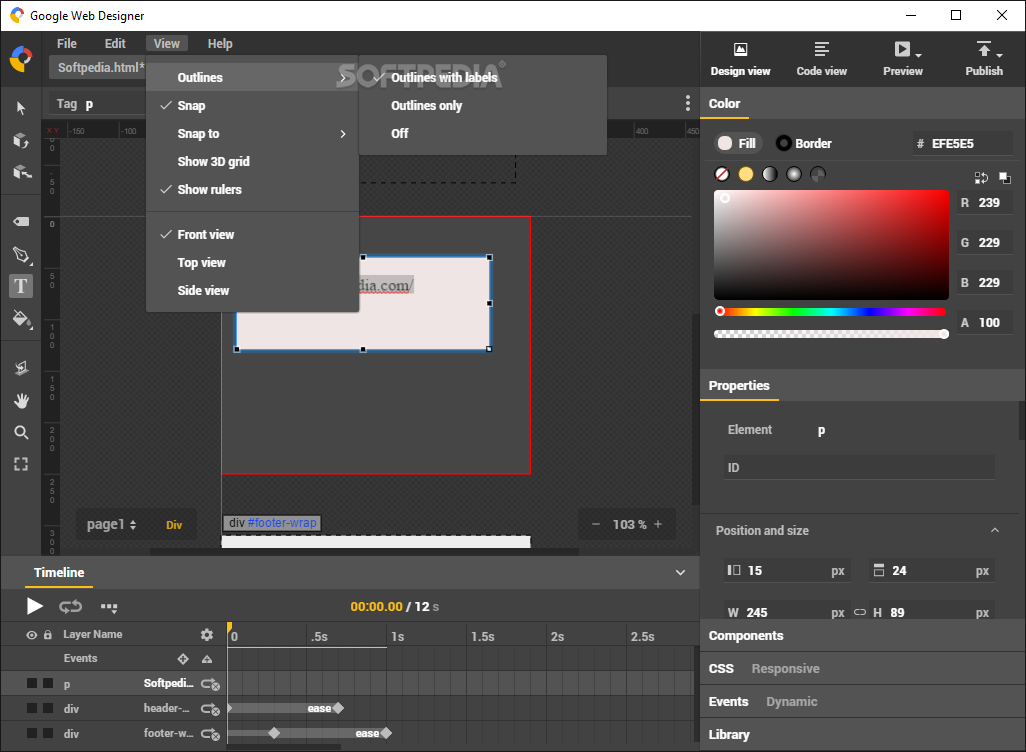Screen dimensions: 1026x752
Task: Click the add event diamond icon in Events row
Action: tap(183, 659)
